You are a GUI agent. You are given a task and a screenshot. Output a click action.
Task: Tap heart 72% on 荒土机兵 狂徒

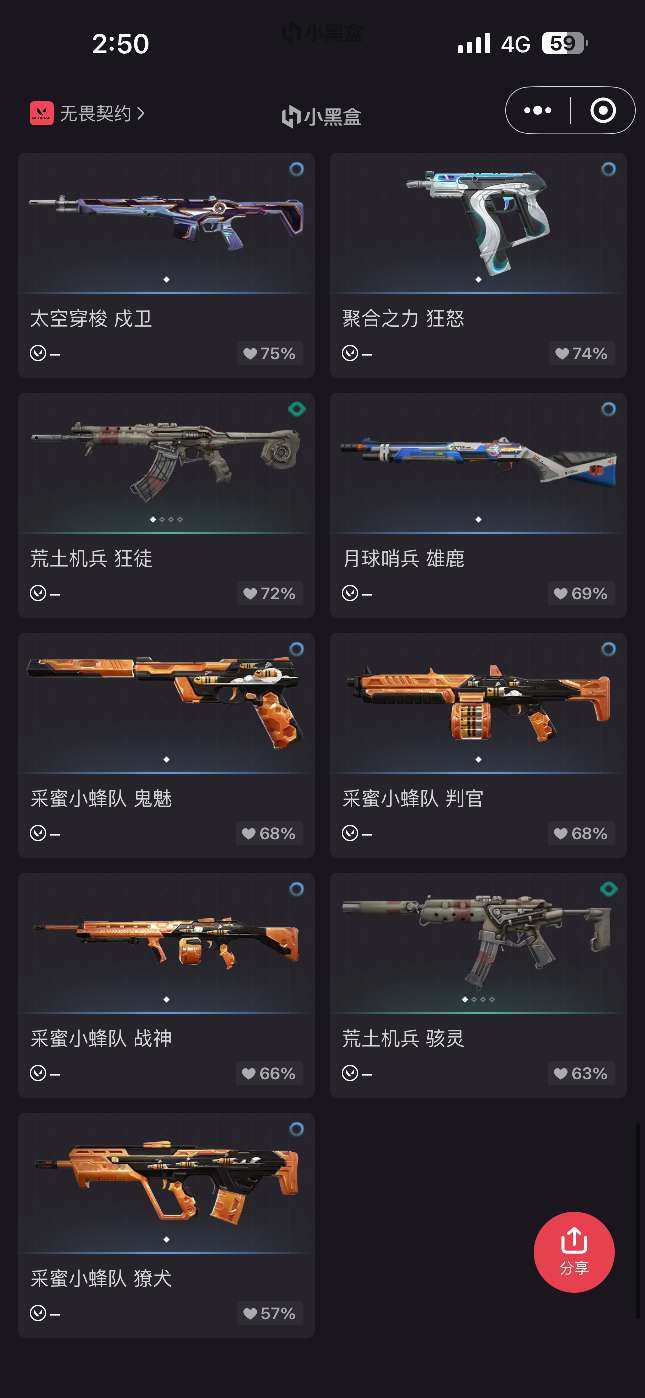pyautogui.click(x=270, y=593)
